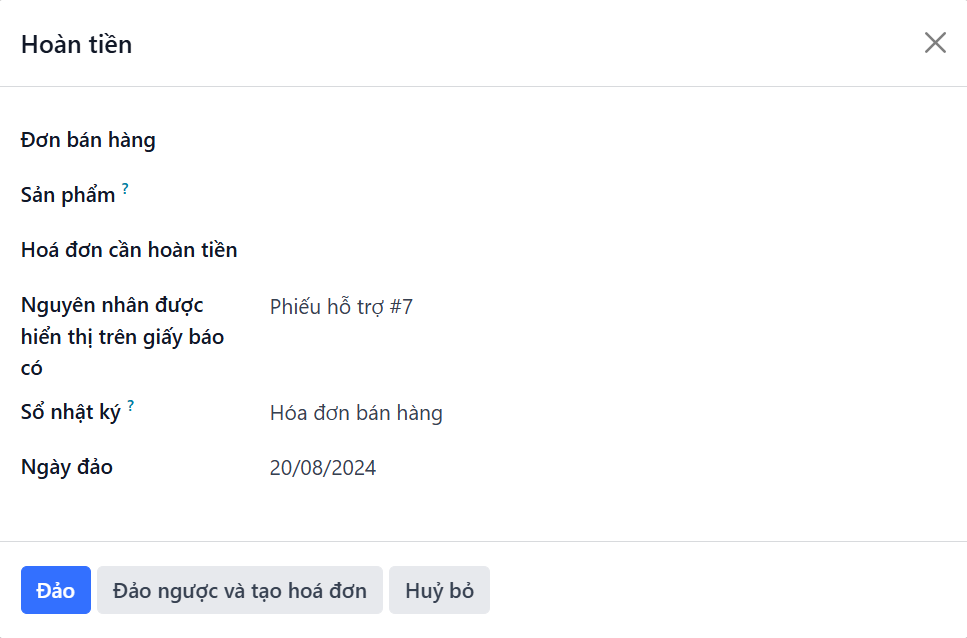967x638 pixels.
Task: Select the Hoá đơn cần hoàn tiền label
Action: tap(129, 250)
